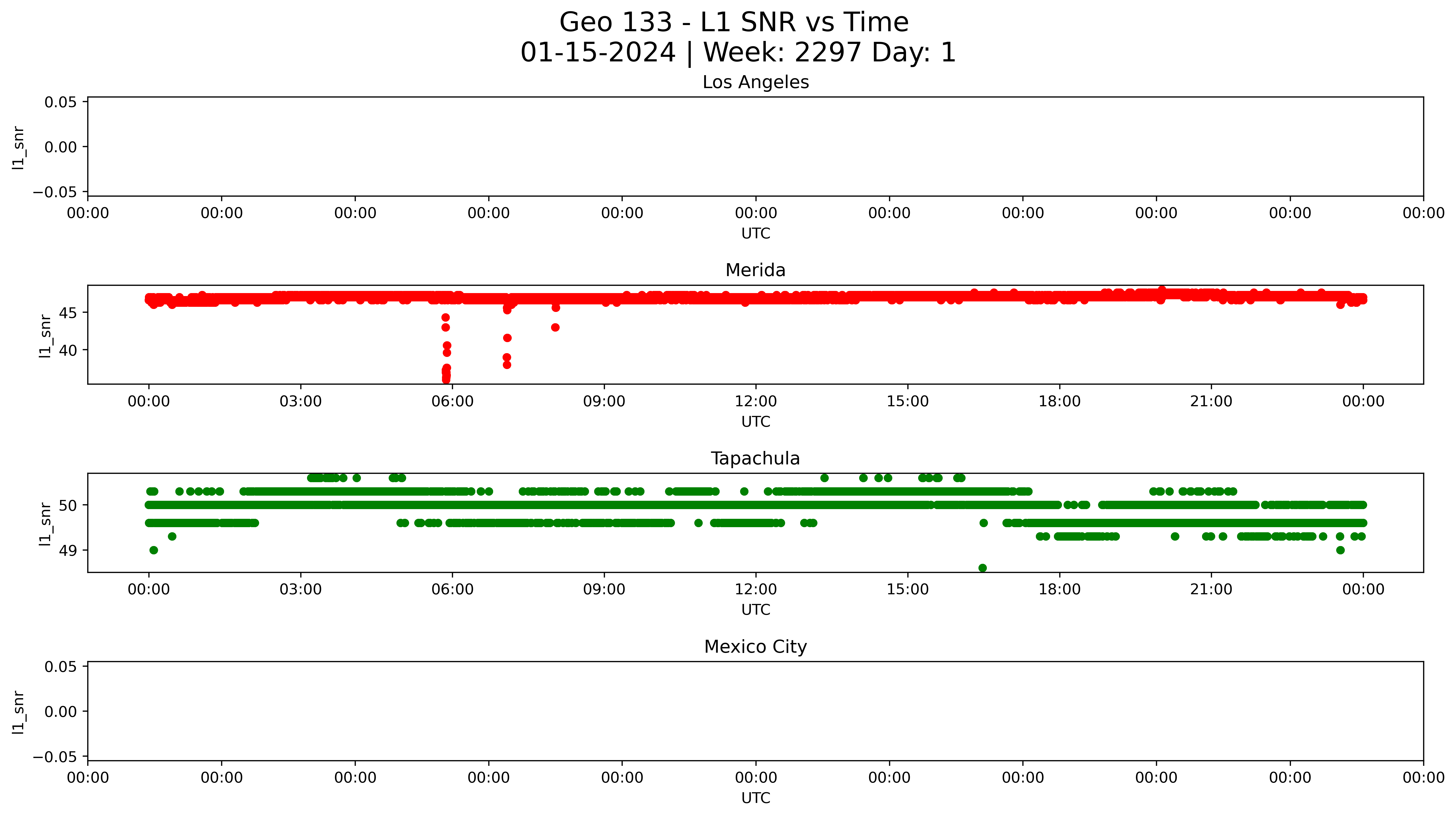Screen dimensions: 1456x817
Task: Click the '0.00' y-tick on Mexico City plot
Action: click(61, 711)
